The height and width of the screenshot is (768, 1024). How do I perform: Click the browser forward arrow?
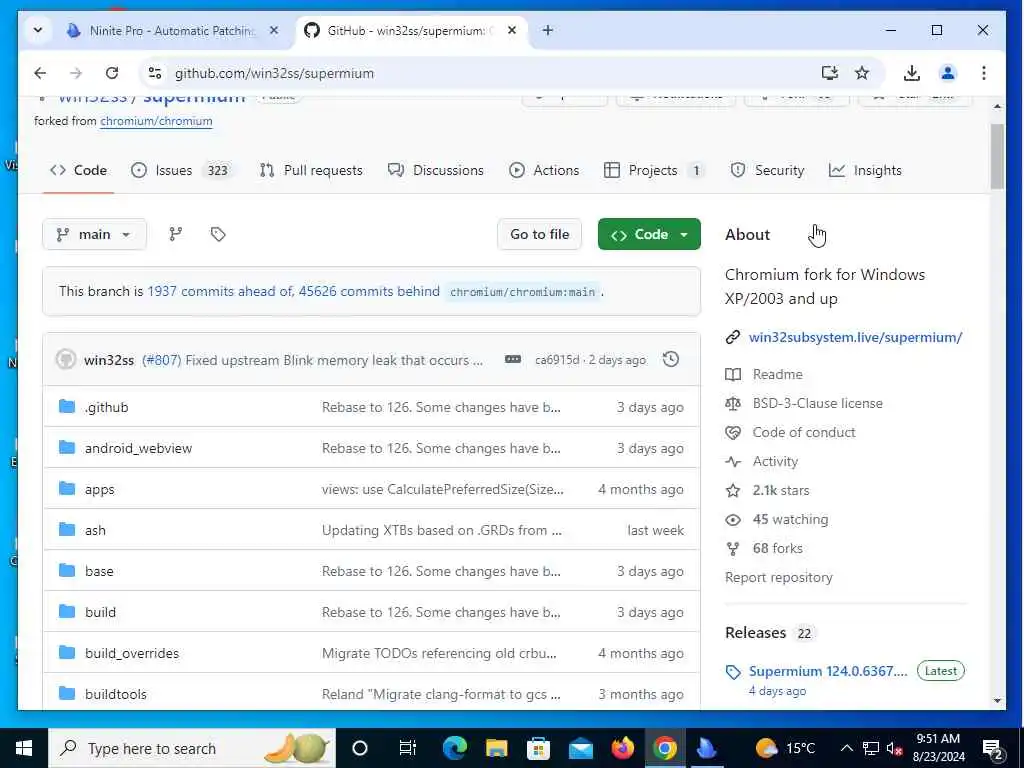pyautogui.click(x=76, y=73)
